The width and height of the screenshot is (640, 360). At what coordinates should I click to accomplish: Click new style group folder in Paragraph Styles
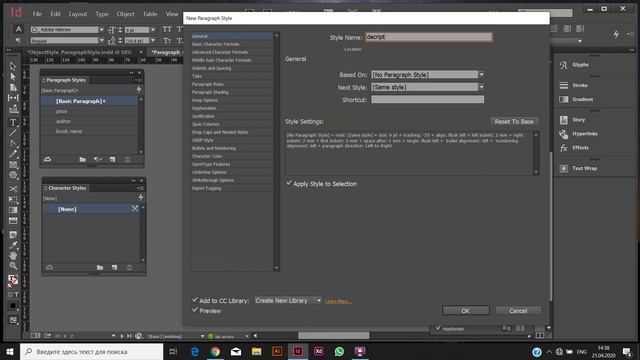pos(82,160)
